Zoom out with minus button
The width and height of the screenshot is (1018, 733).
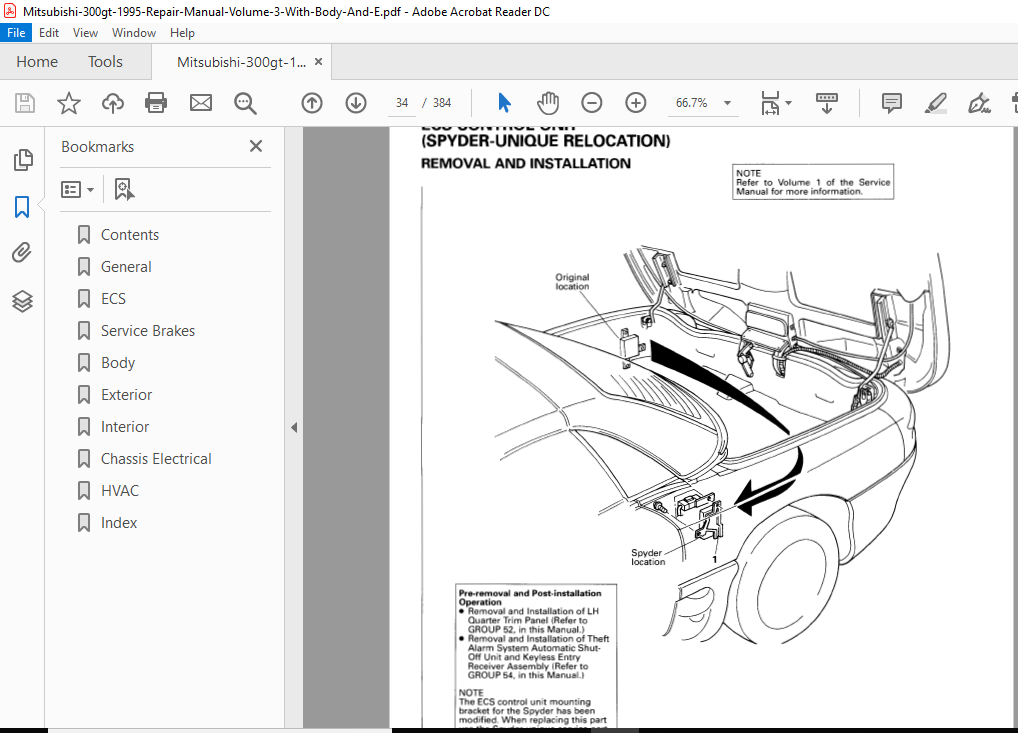pyautogui.click(x=591, y=103)
